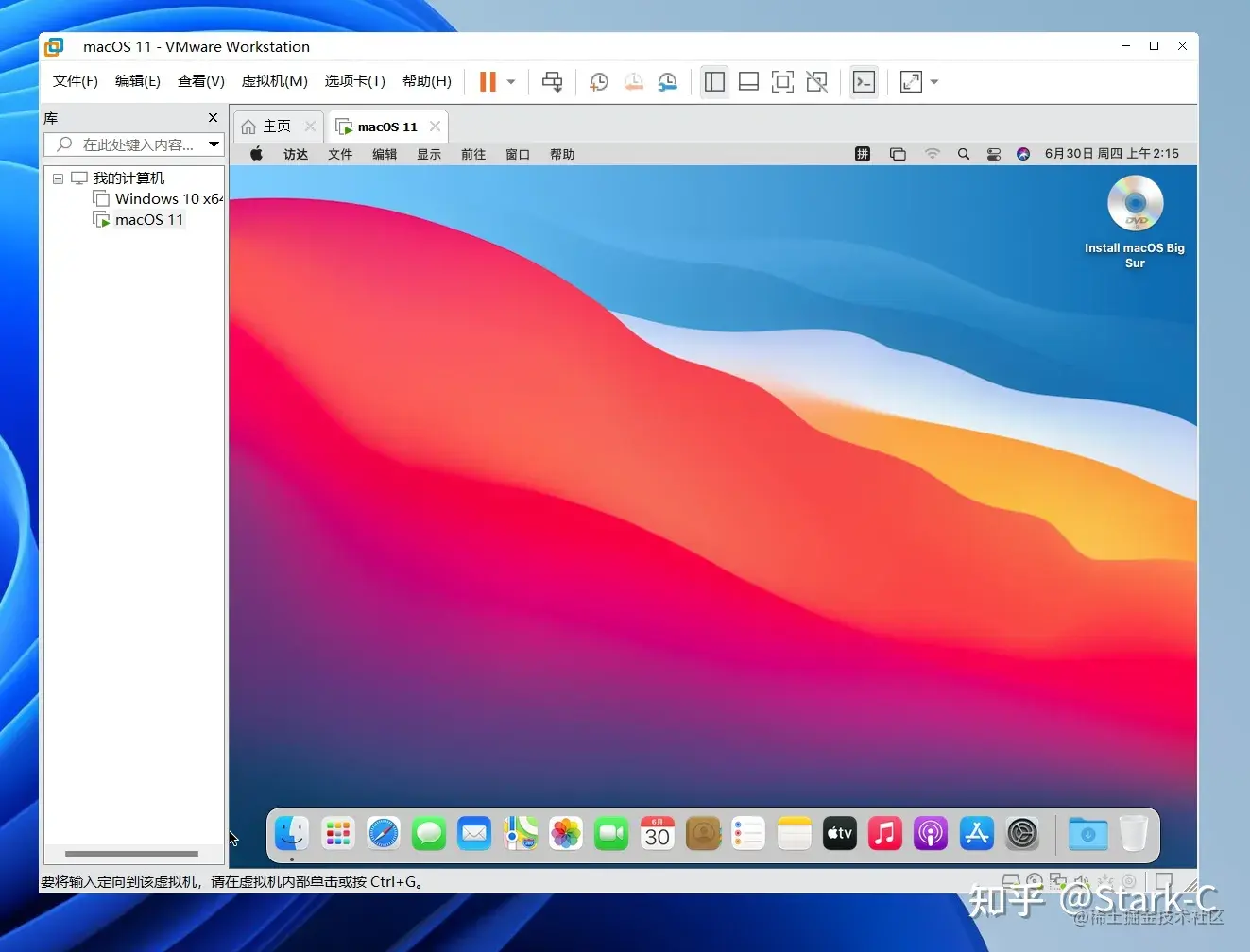Open the power options dropdown beside the pause button

pyautogui.click(x=511, y=82)
